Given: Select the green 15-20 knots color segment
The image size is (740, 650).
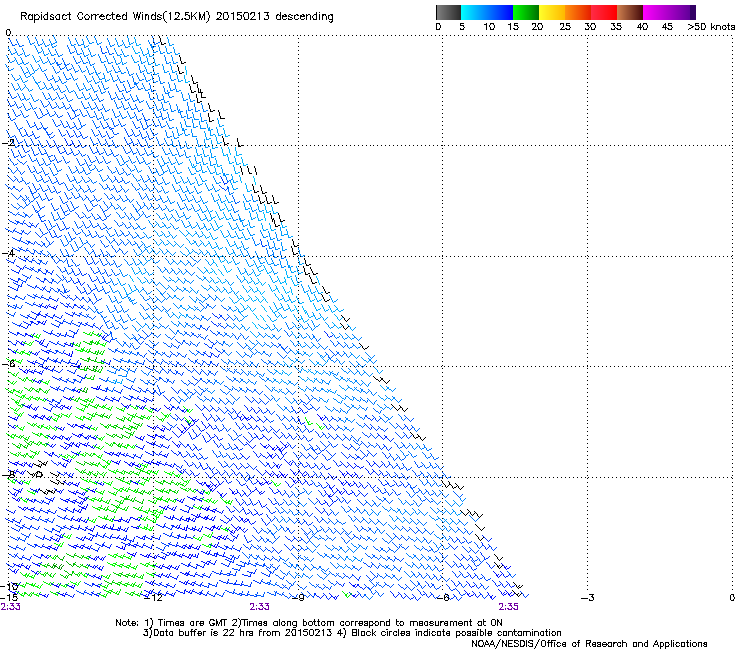Looking at the screenshot, I should click(526, 12).
